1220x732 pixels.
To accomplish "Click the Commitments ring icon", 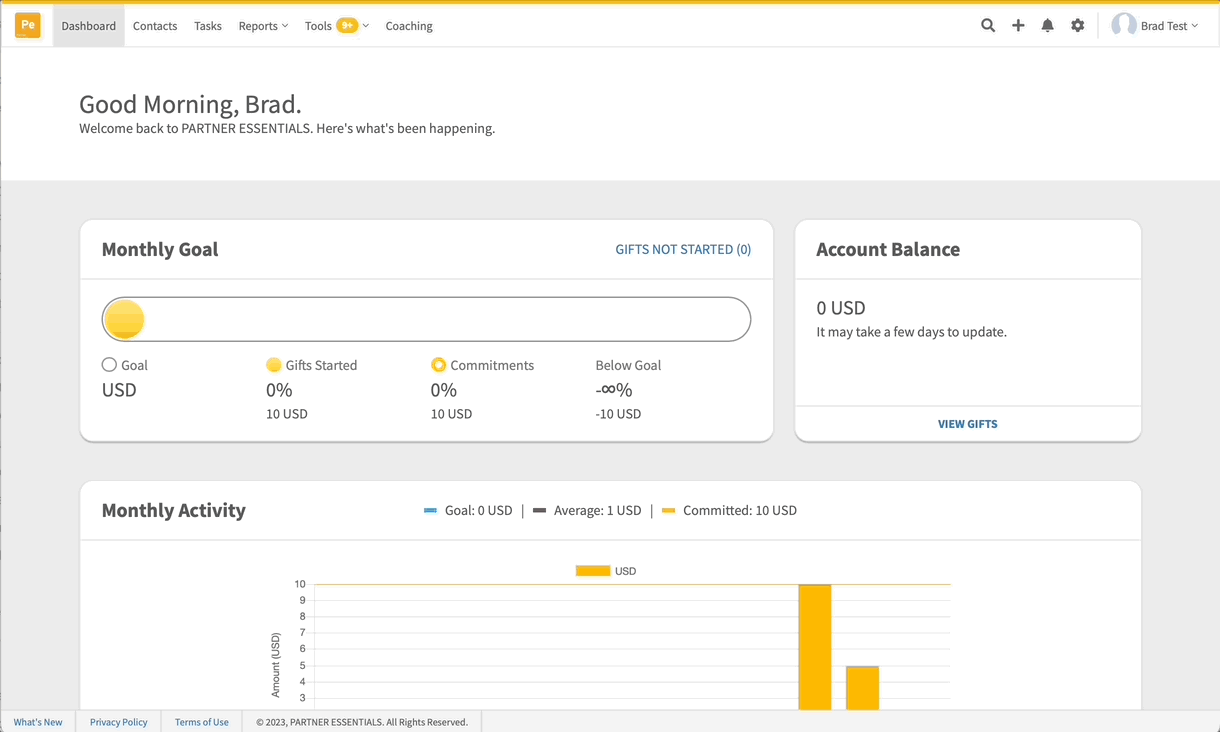I will (x=438, y=365).
